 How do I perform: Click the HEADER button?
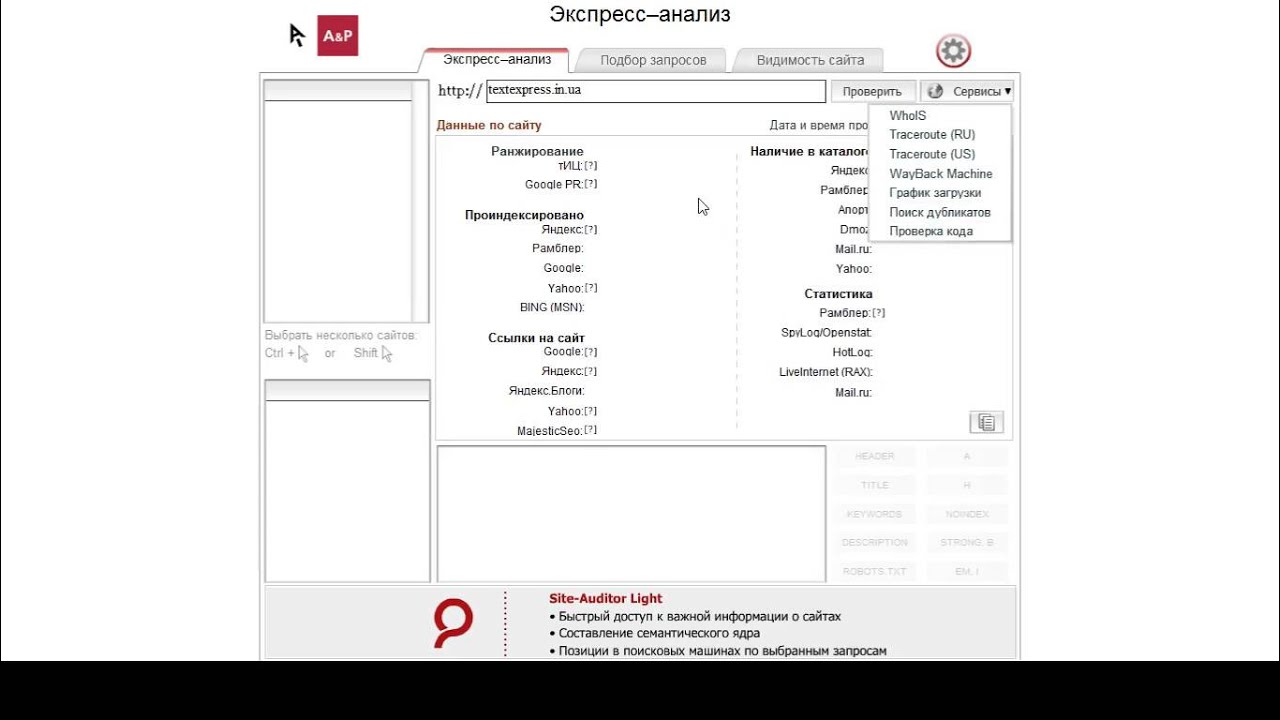(x=875, y=456)
